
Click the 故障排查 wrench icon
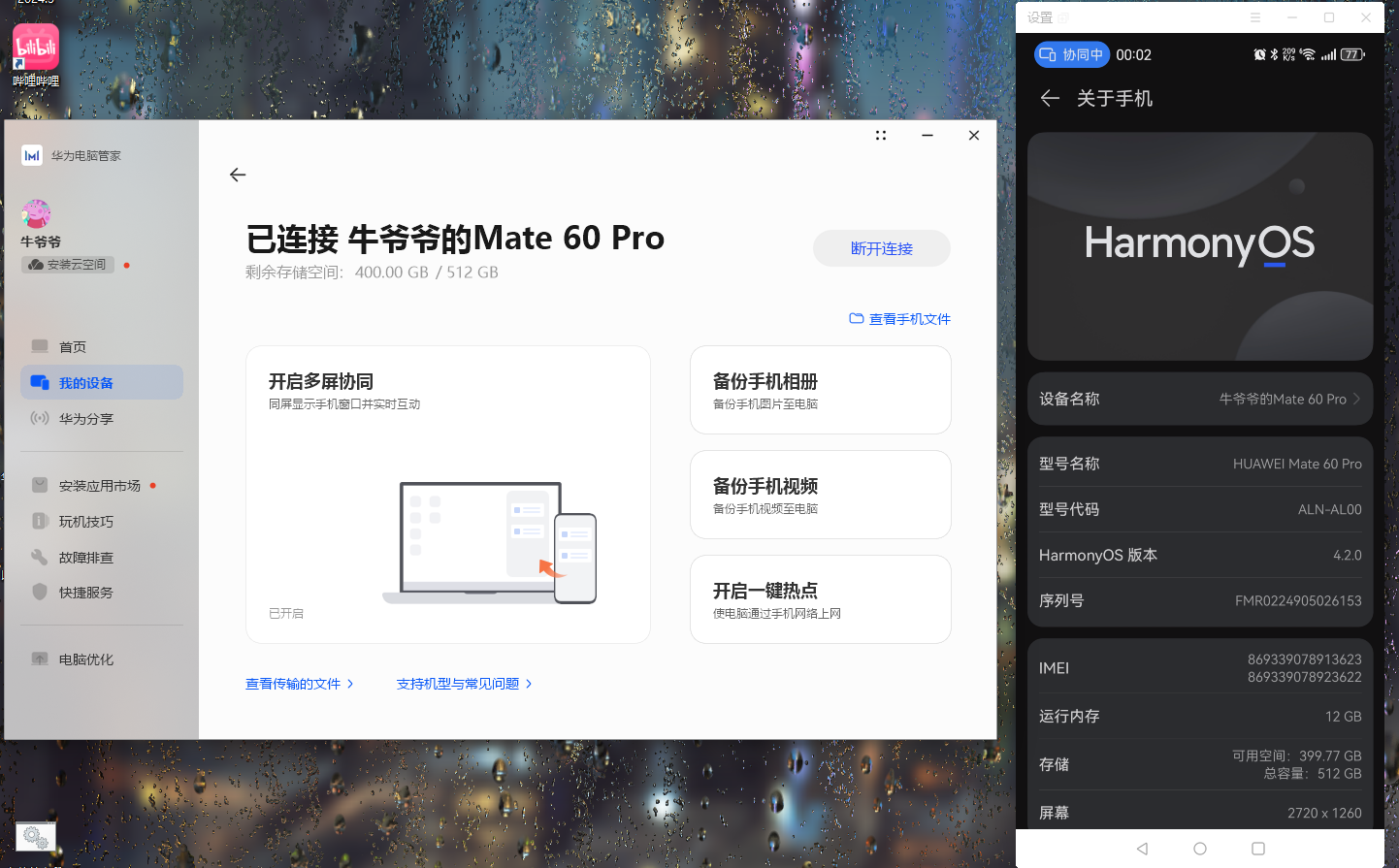tap(40, 557)
